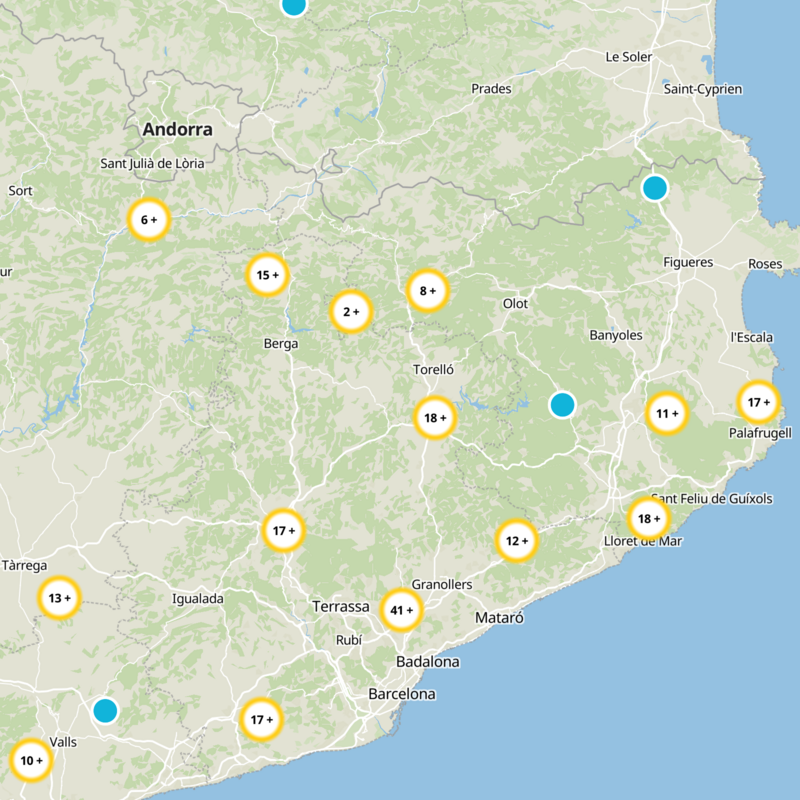Click the Berga town label
800x800 pixels.
click(281, 344)
